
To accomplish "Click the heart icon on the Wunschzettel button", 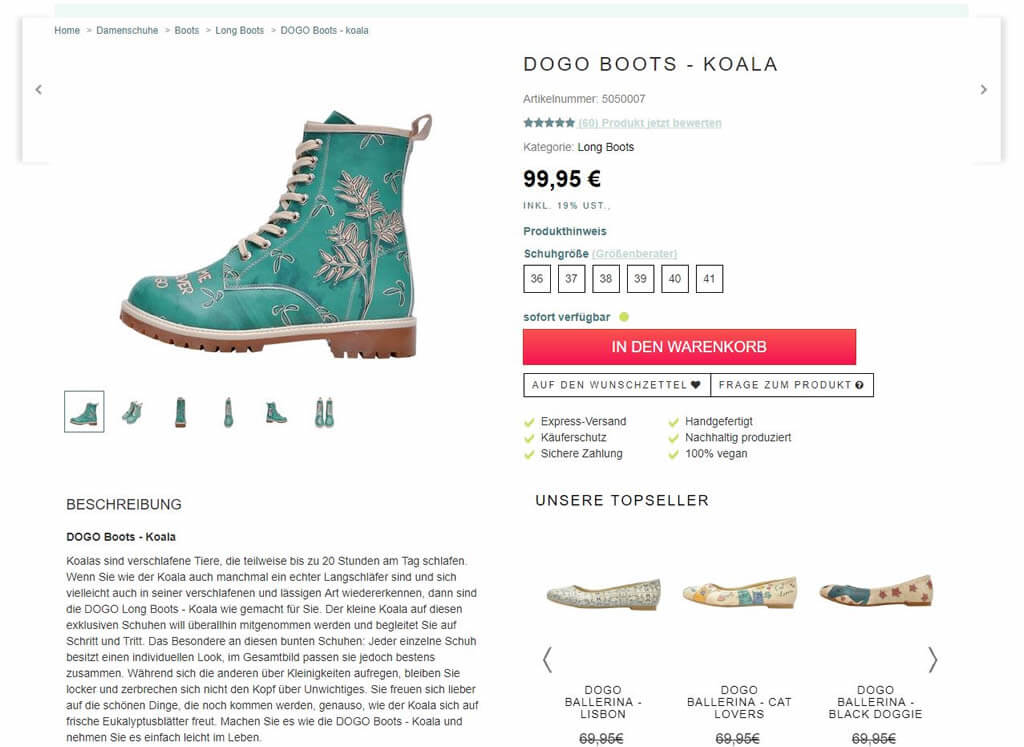I will point(697,384).
